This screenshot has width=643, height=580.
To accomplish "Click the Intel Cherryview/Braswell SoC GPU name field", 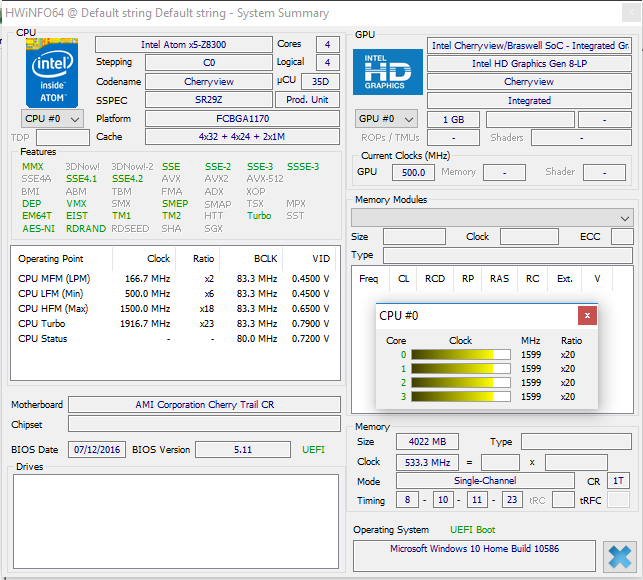I will [529, 46].
